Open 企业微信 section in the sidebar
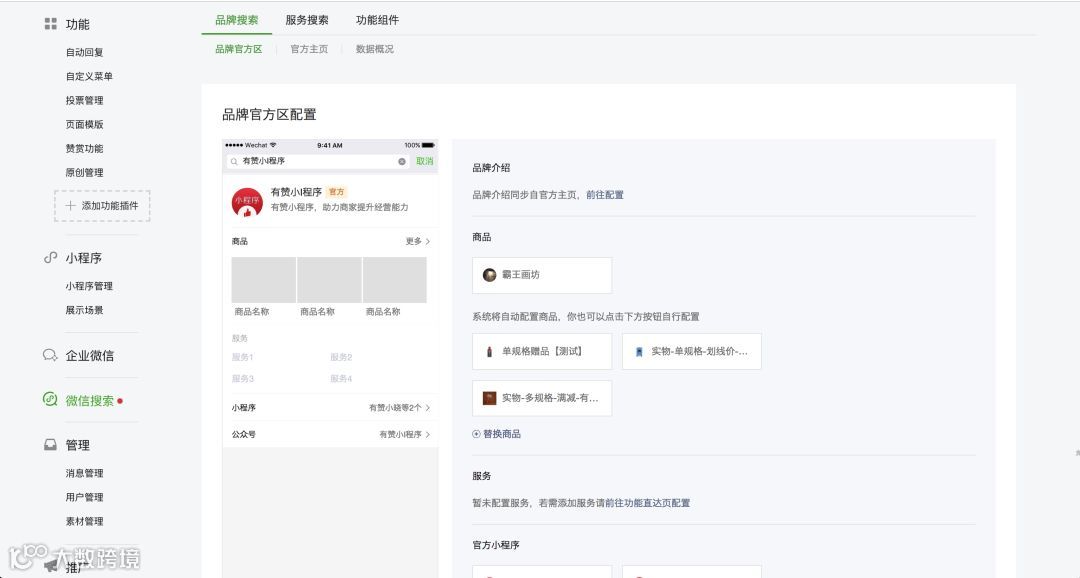1080x578 pixels. [90, 355]
